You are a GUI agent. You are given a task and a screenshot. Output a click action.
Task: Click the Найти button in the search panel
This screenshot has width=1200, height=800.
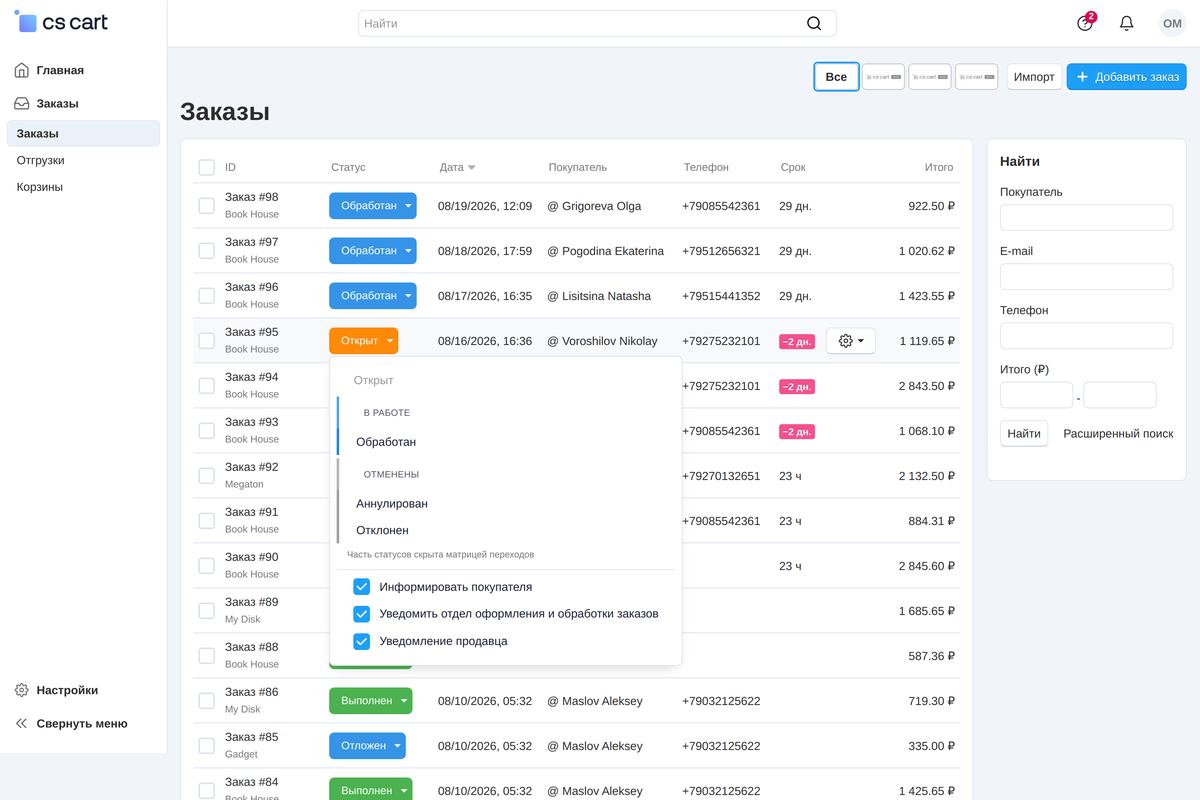tap(1024, 433)
